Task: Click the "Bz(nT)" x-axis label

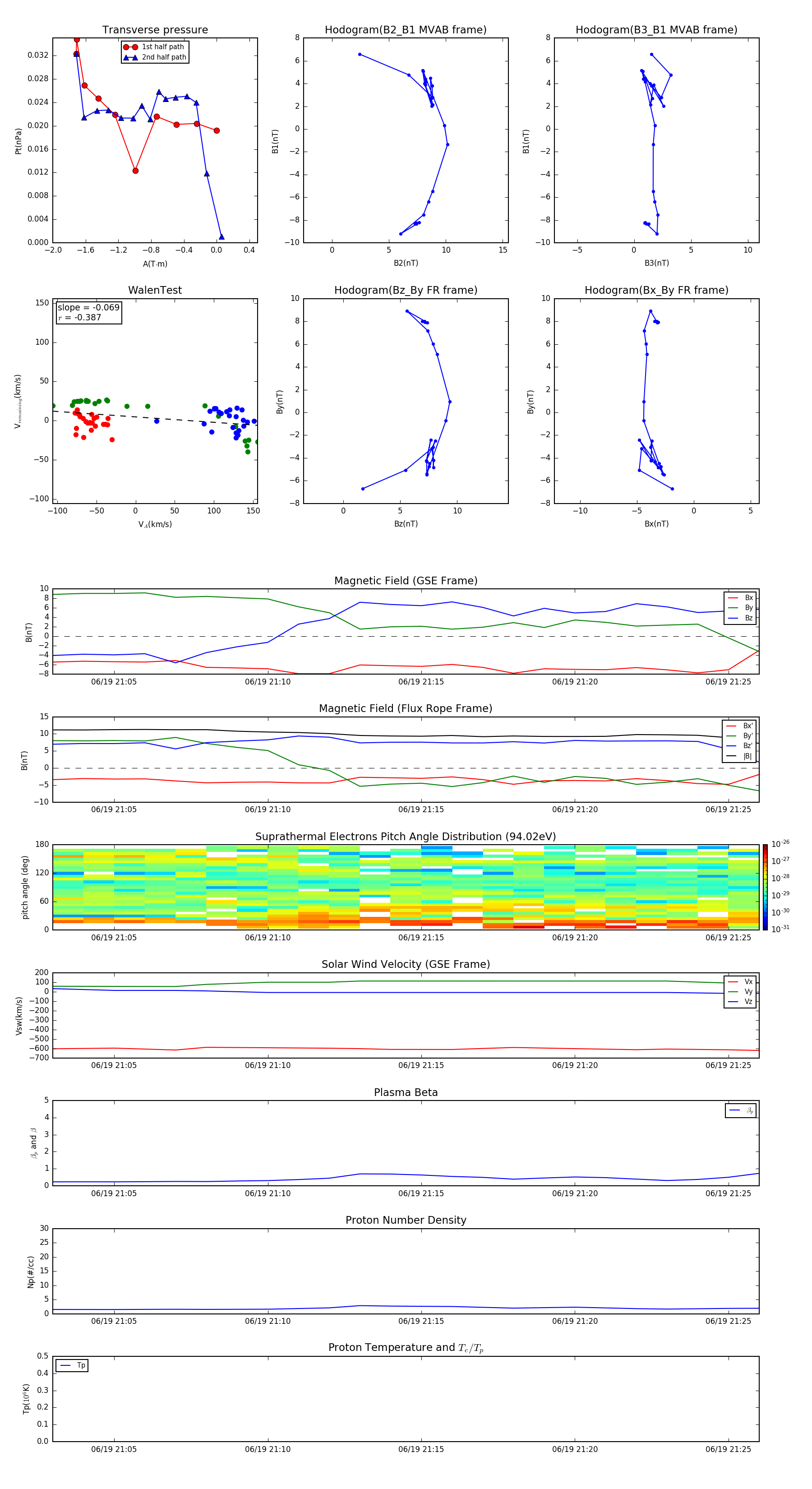Action: (406, 524)
